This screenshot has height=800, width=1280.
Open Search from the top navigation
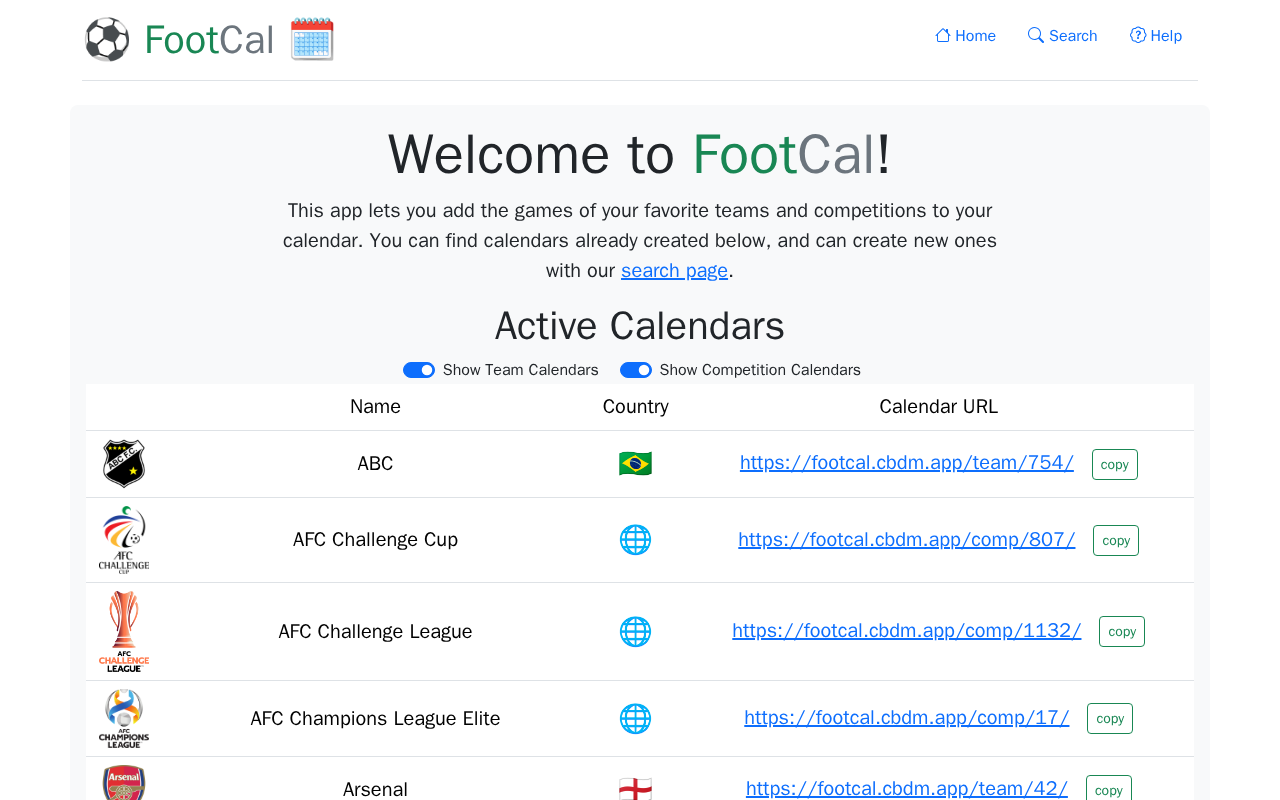click(1062, 36)
